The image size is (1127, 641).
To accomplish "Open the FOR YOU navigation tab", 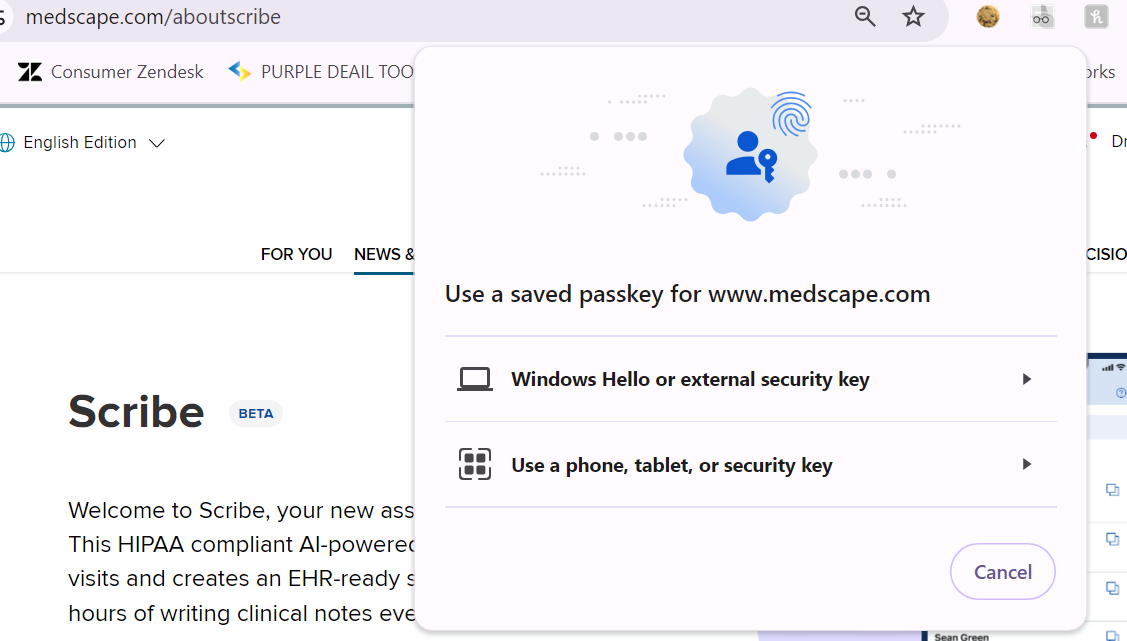I will coord(296,254).
